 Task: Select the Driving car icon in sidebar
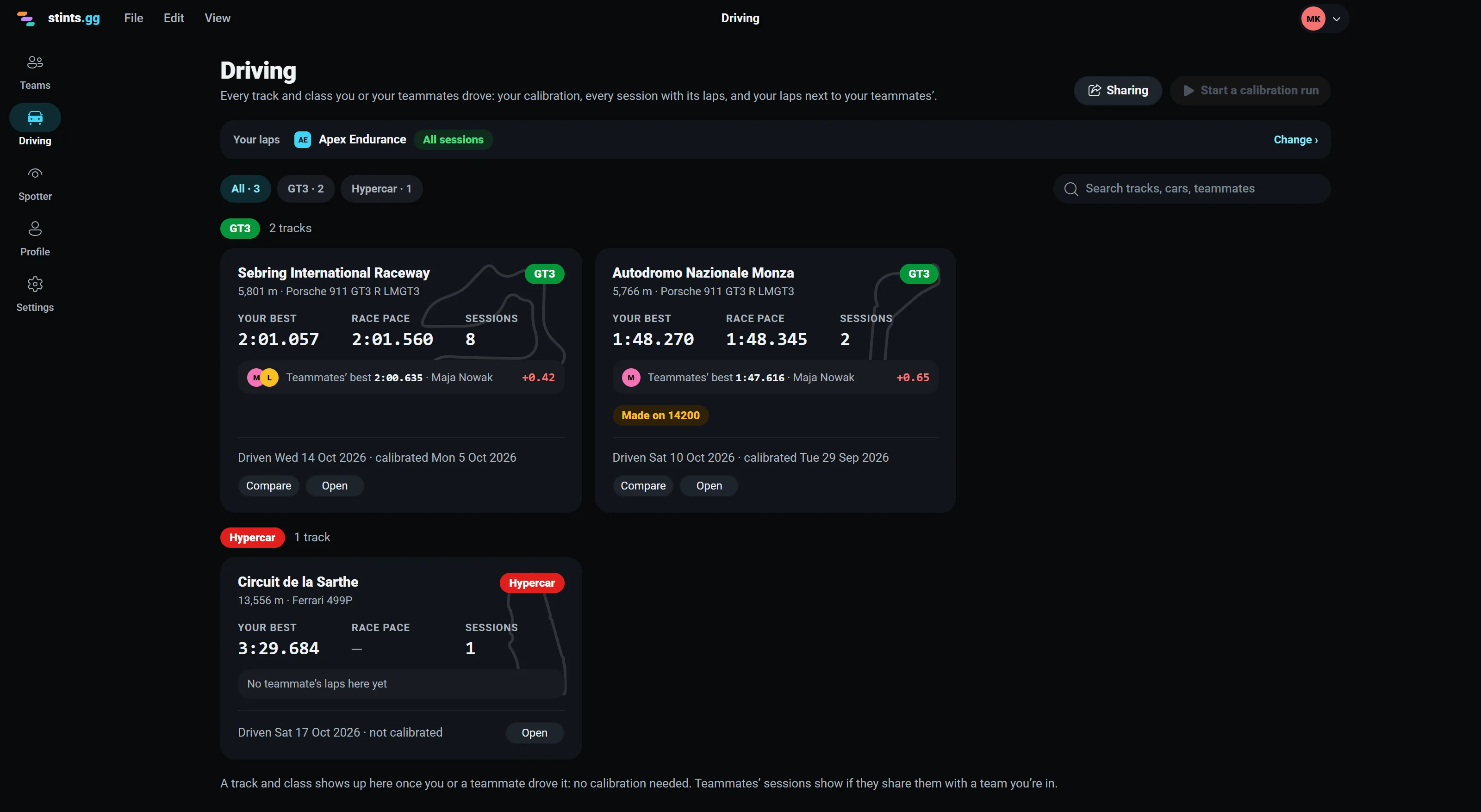point(35,117)
